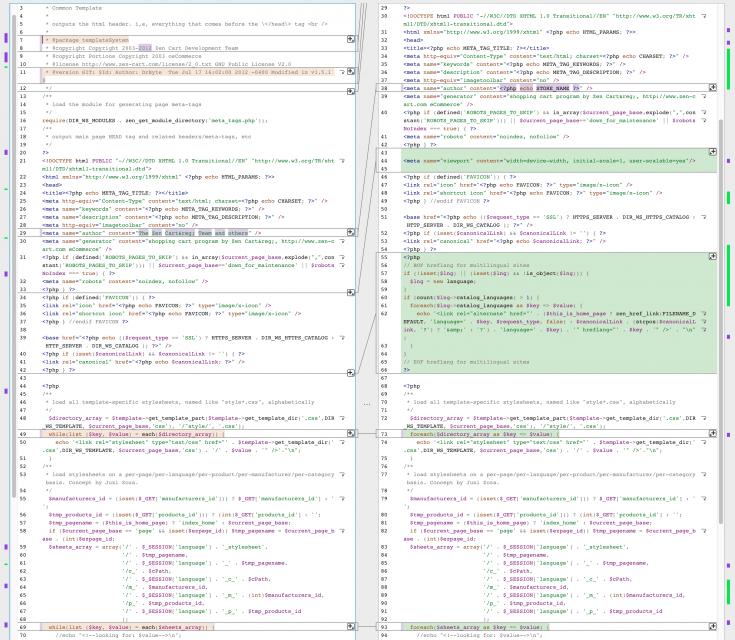Click left pane while-loop line 49 text

tap(135, 434)
